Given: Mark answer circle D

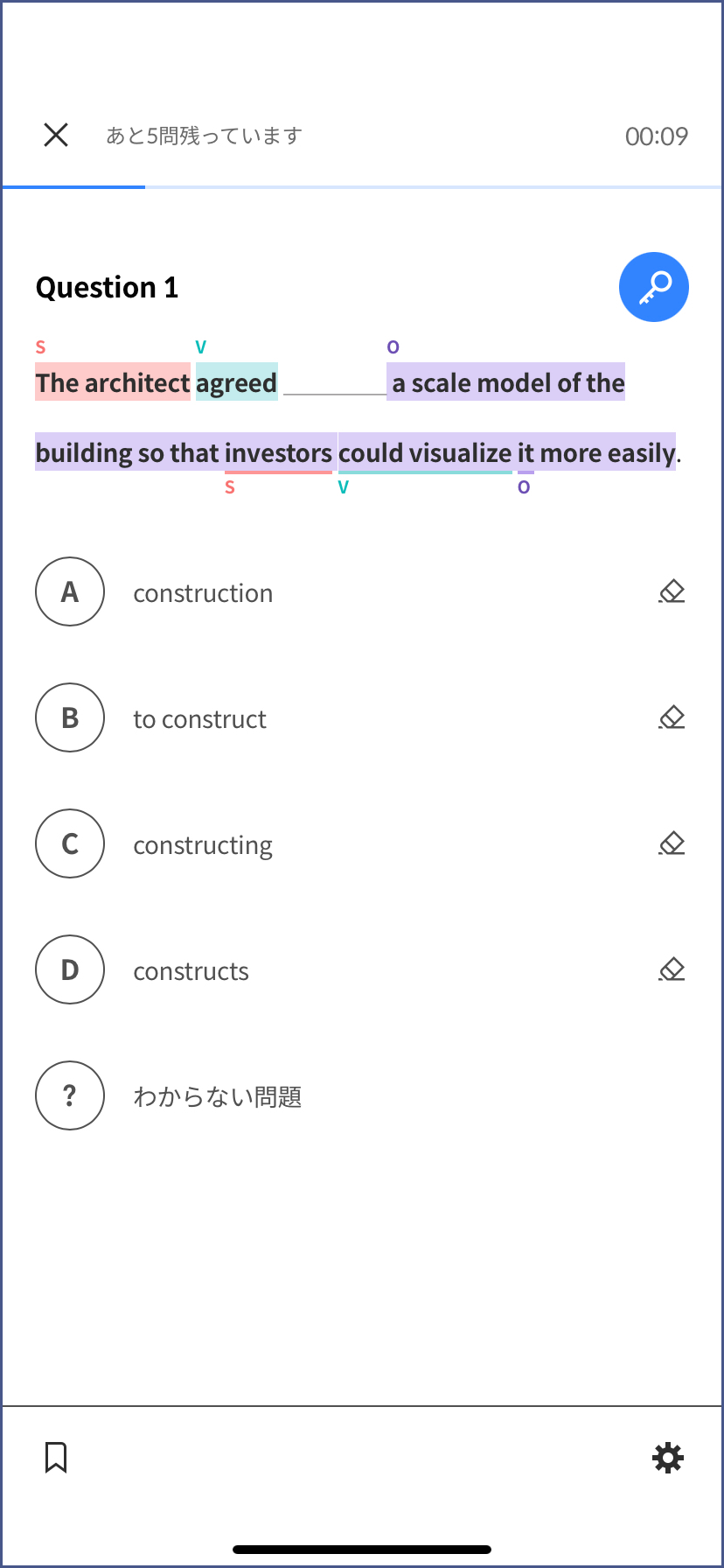Looking at the screenshot, I should [x=70, y=970].
